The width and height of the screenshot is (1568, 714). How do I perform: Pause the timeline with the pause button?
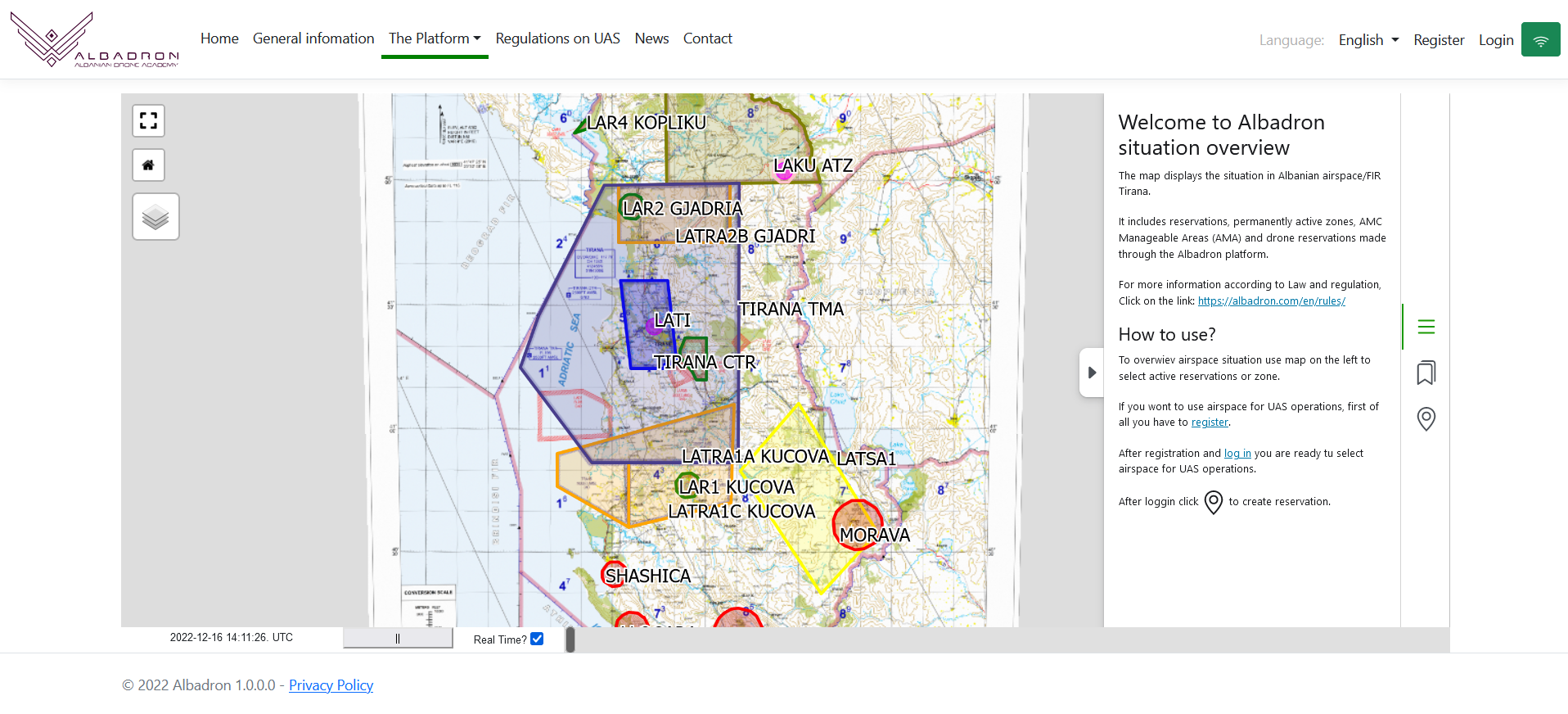pos(398,639)
